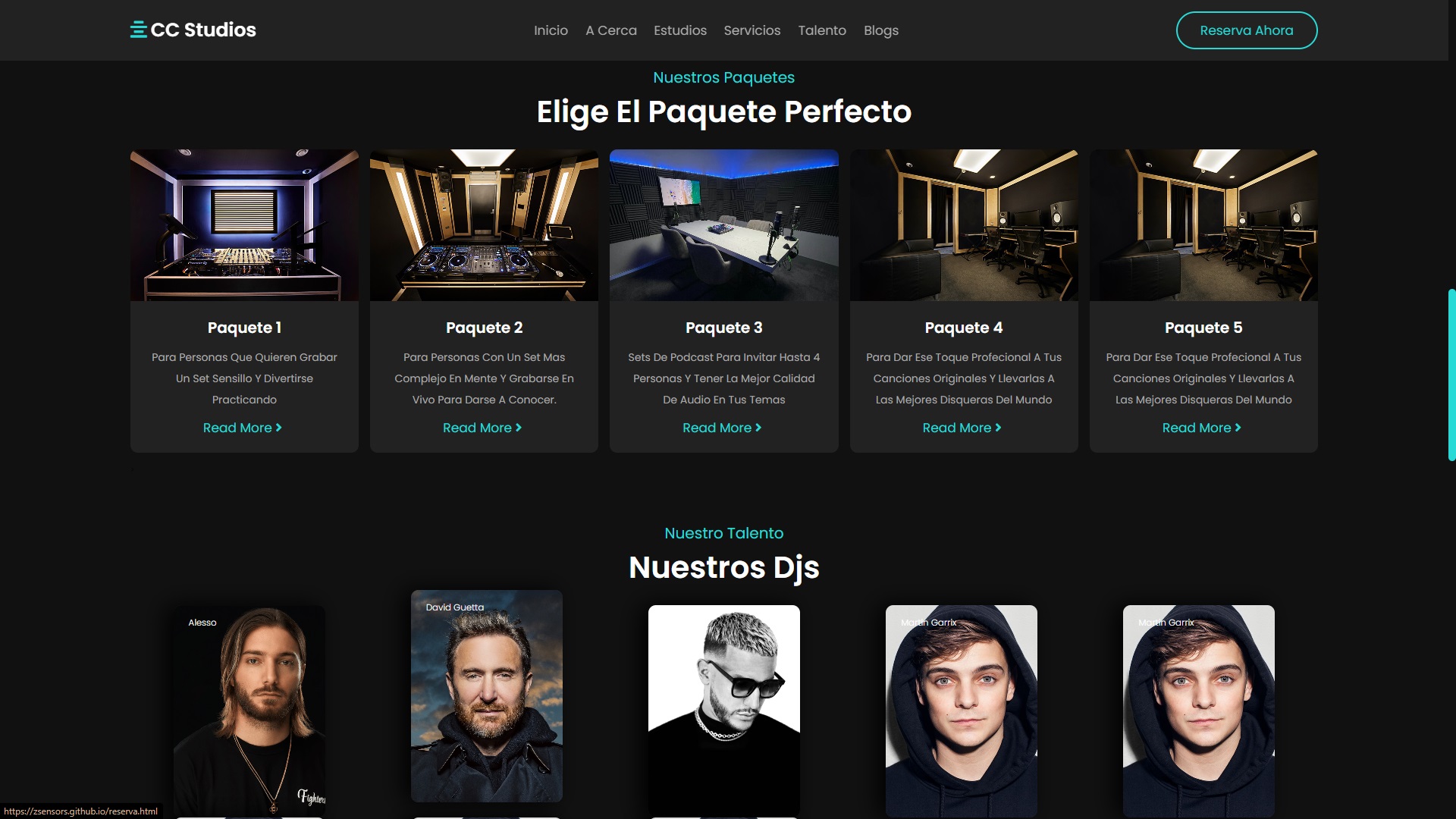1456x819 pixels.
Task: Open the Inicio menu item
Action: pos(551,30)
